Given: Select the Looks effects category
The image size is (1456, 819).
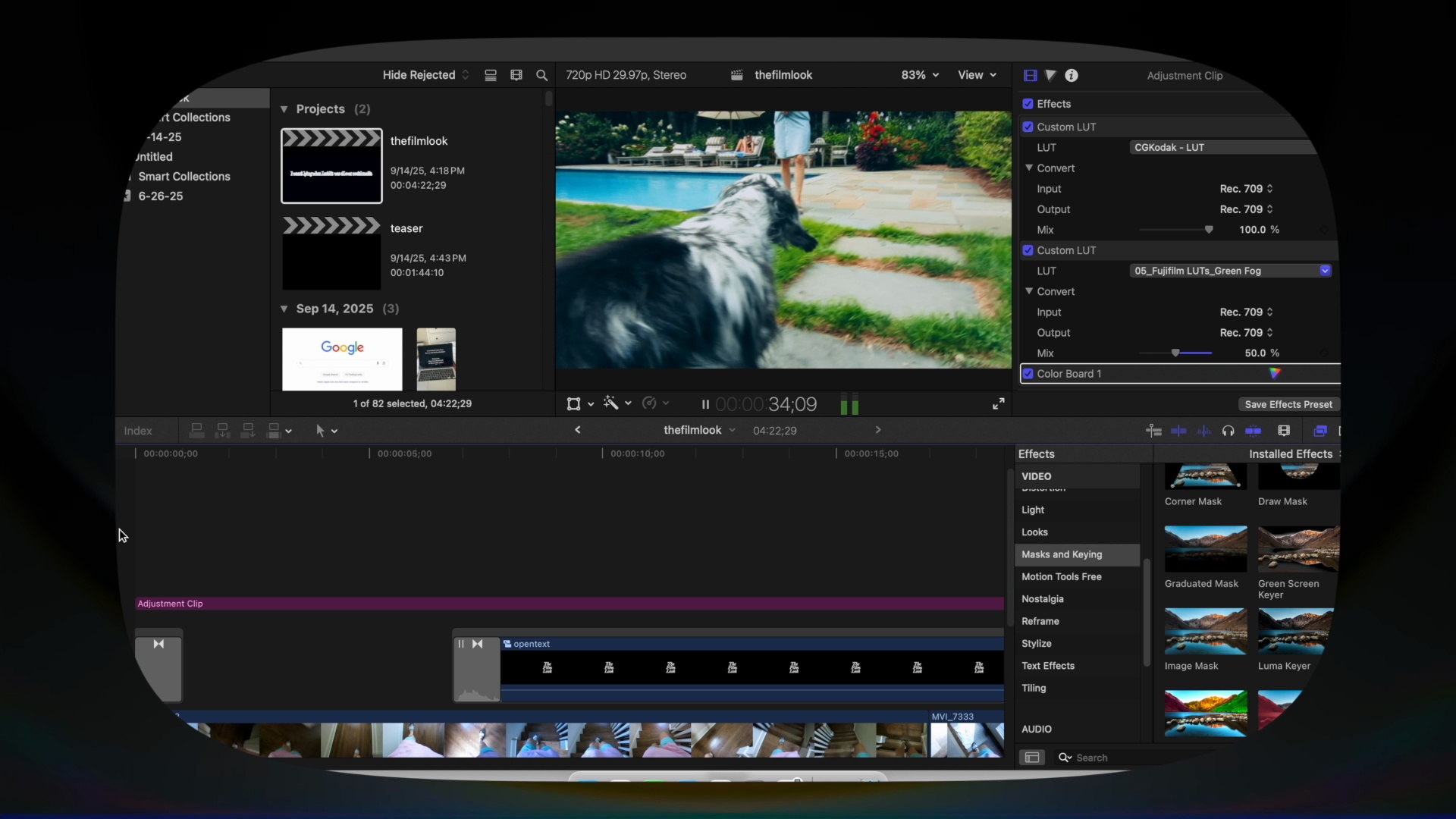Looking at the screenshot, I should click(1034, 532).
